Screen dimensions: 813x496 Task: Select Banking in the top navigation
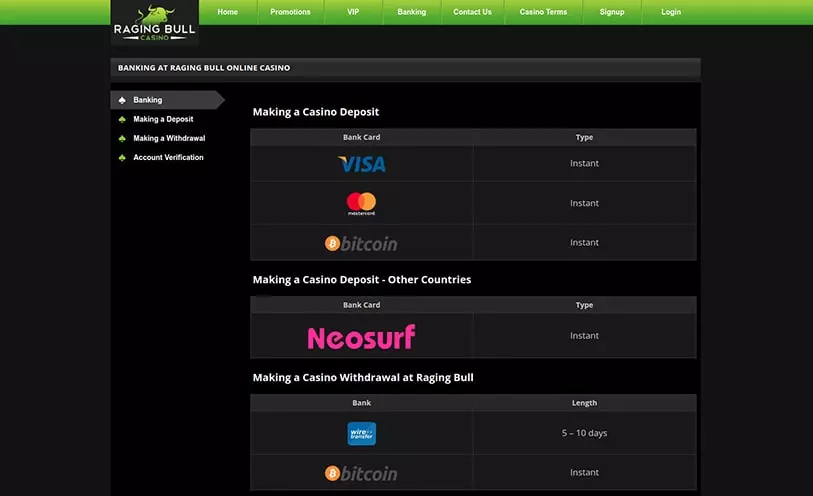(x=412, y=12)
